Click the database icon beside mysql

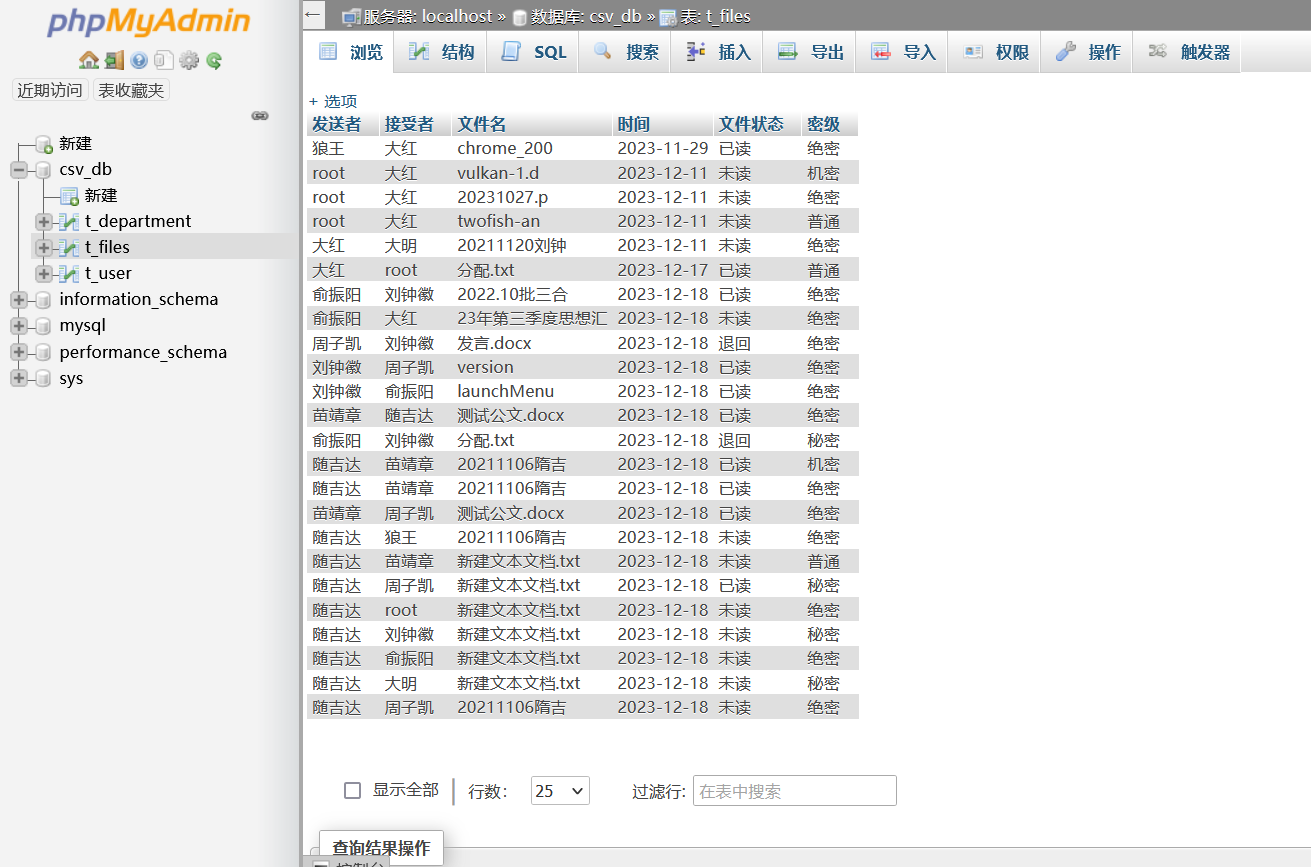(42, 326)
